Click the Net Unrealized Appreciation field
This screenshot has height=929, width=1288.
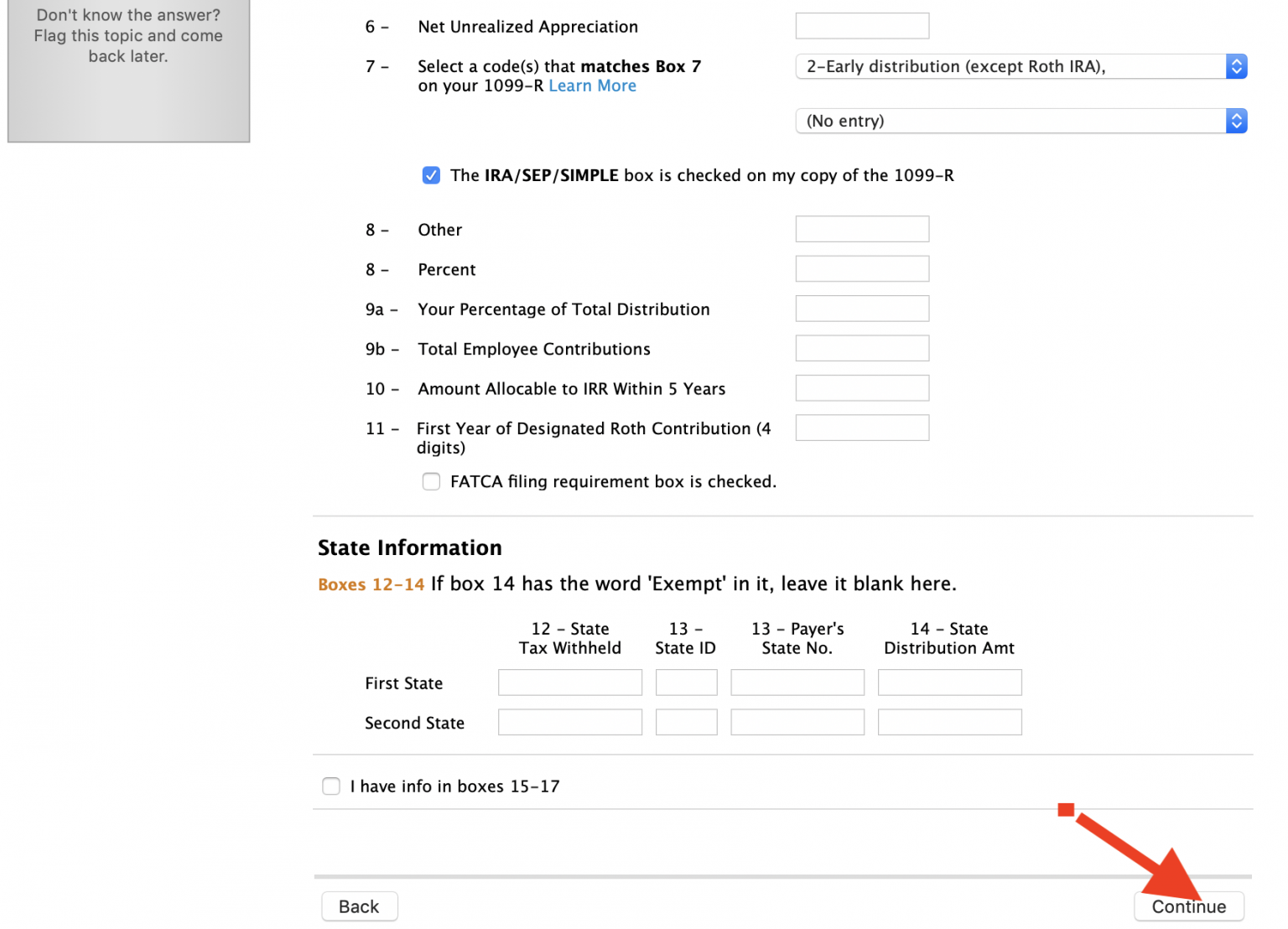tap(862, 26)
